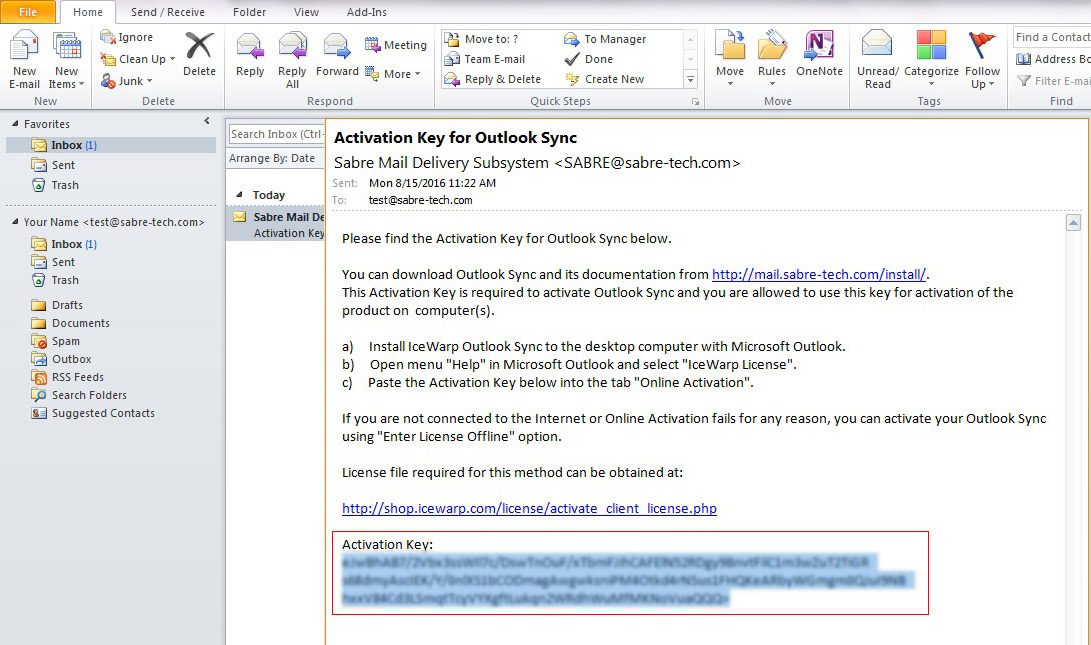Click the Search Inbox field
The height and width of the screenshot is (645, 1091).
(x=276, y=134)
